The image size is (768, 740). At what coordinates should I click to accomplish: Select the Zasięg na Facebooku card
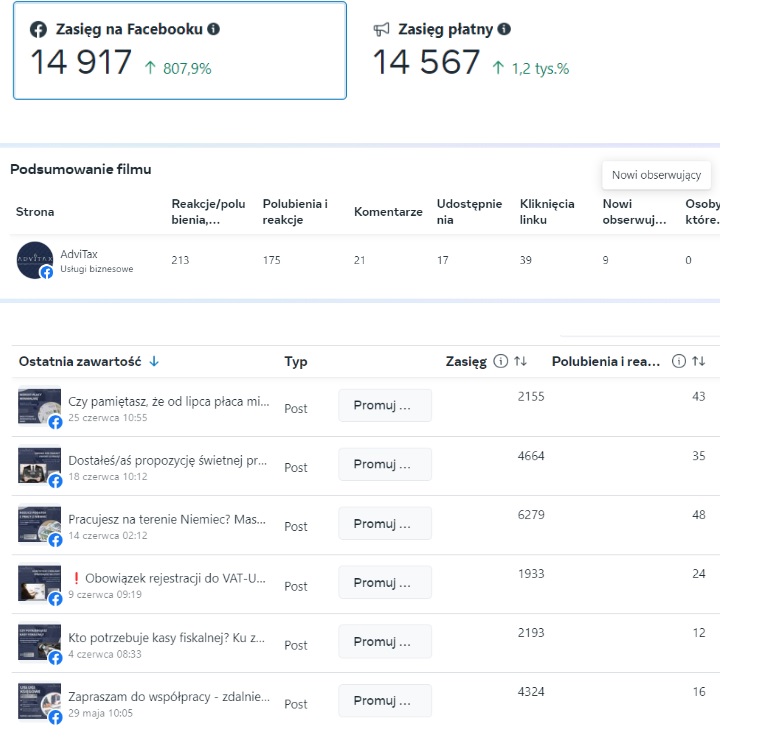coord(180,50)
